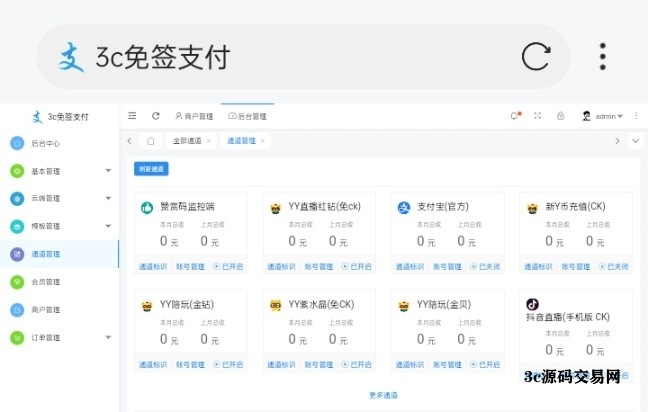Image resolution: width=648 pixels, height=412 pixels.
Task: Open 账号管理 for YY紫水晶(免CK)
Action: click(319, 364)
